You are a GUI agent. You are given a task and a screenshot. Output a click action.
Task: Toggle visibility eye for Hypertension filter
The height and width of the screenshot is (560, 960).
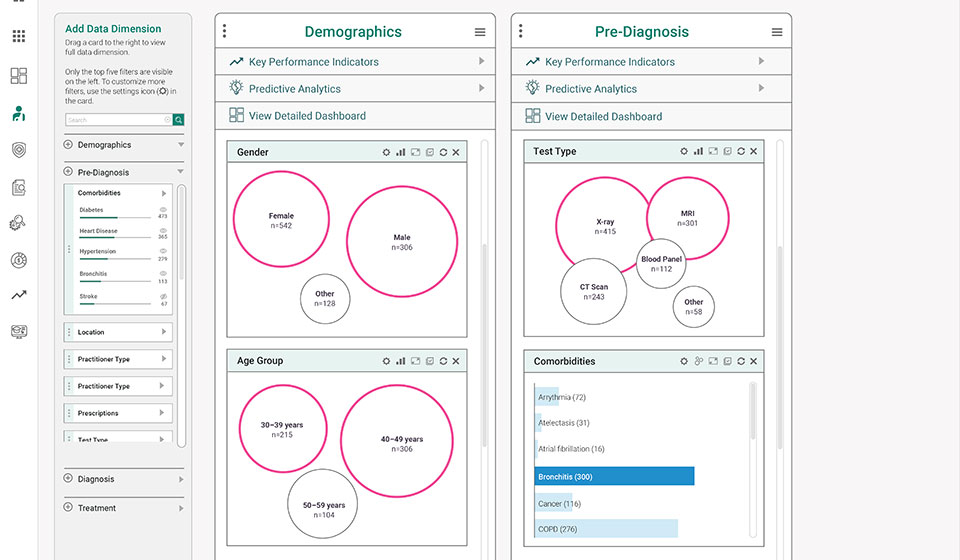163,251
